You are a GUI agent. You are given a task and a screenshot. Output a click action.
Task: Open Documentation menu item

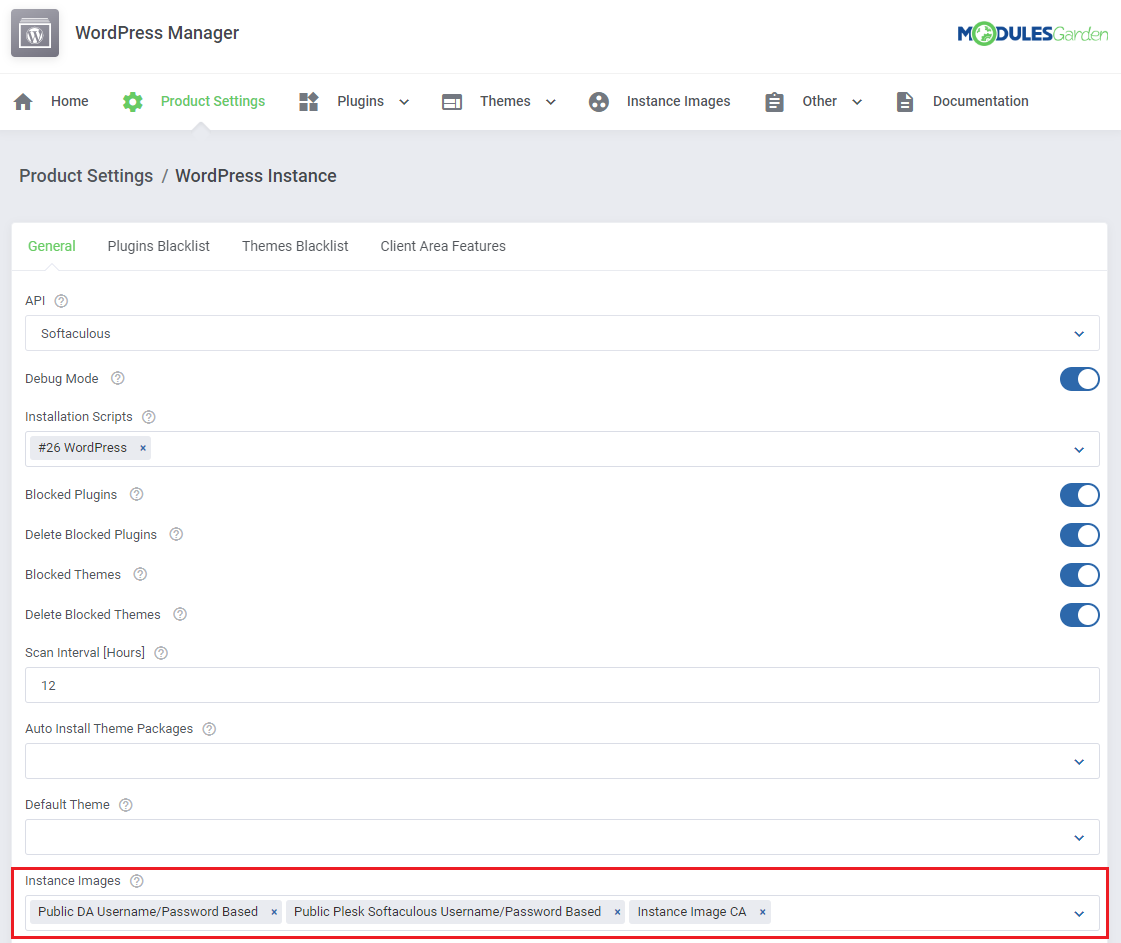tap(981, 102)
